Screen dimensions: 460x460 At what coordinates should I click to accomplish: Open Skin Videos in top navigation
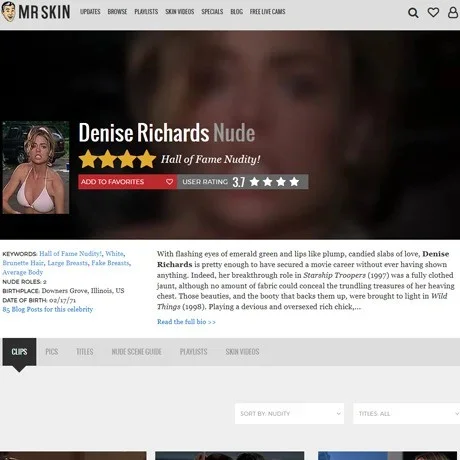(180, 12)
